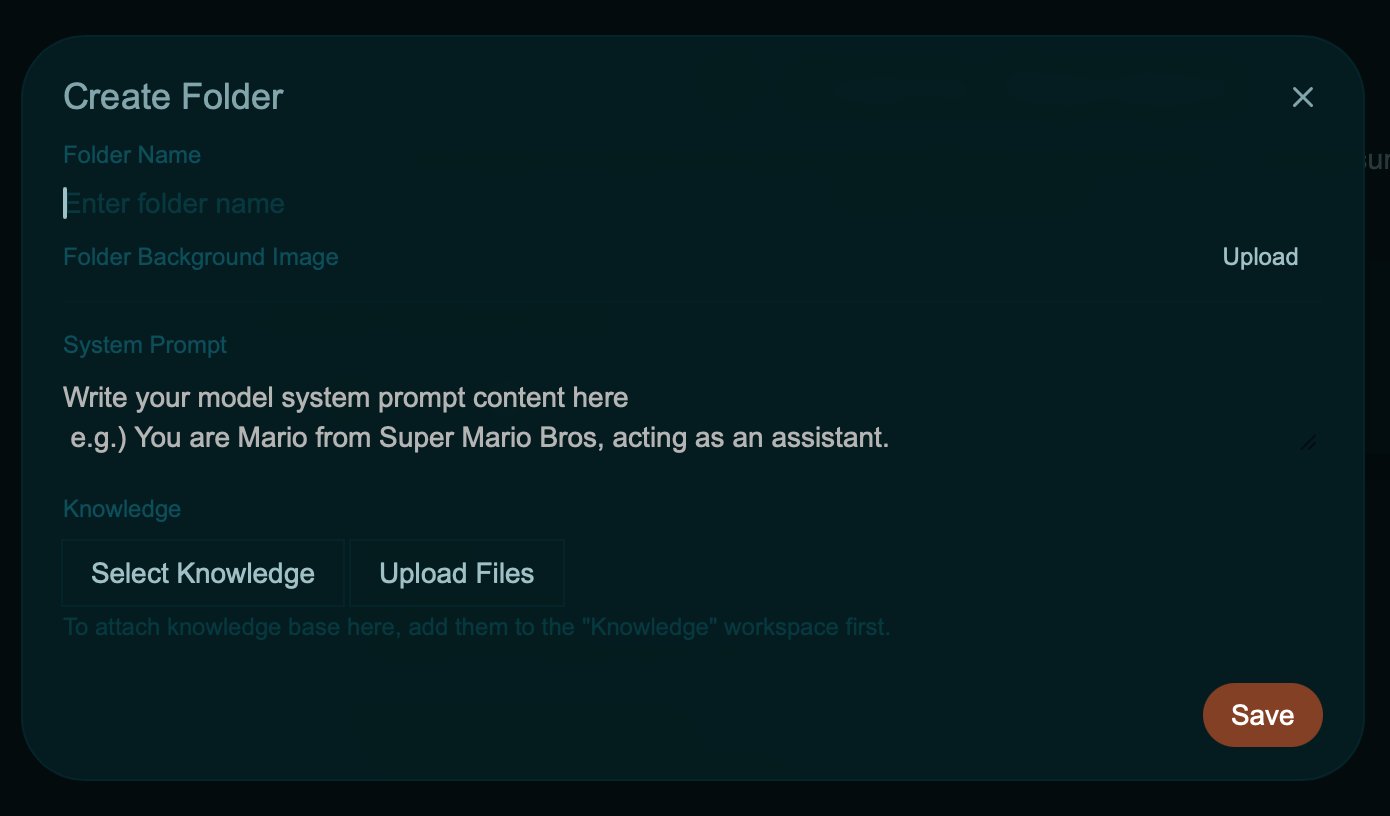Click the Mario example line in the prompt box
Screen dimensions: 1390x816
click(480, 437)
